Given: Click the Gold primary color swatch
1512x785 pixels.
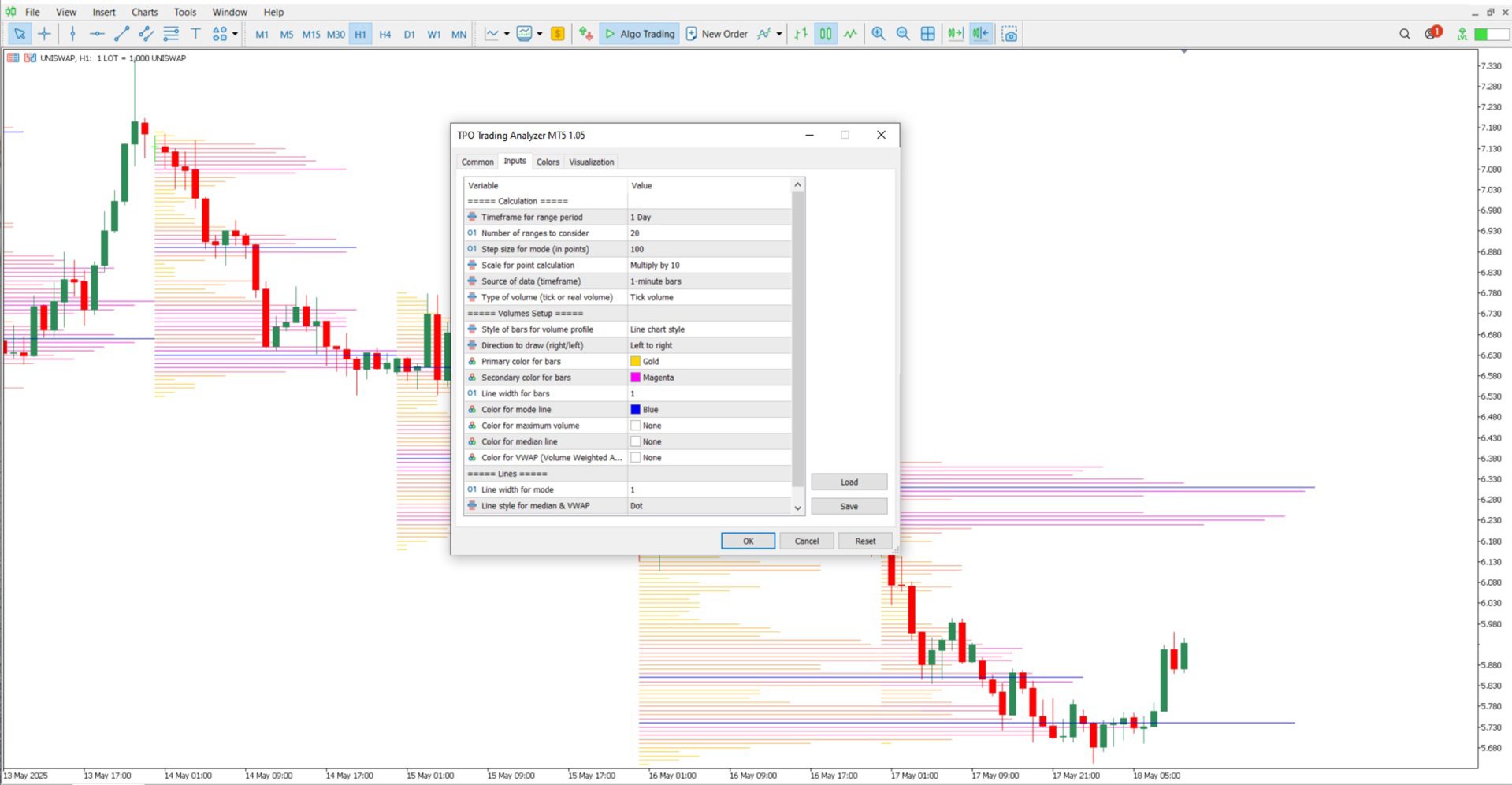Looking at the screenshot, I should pyautogui.click(x=635, y=361).
